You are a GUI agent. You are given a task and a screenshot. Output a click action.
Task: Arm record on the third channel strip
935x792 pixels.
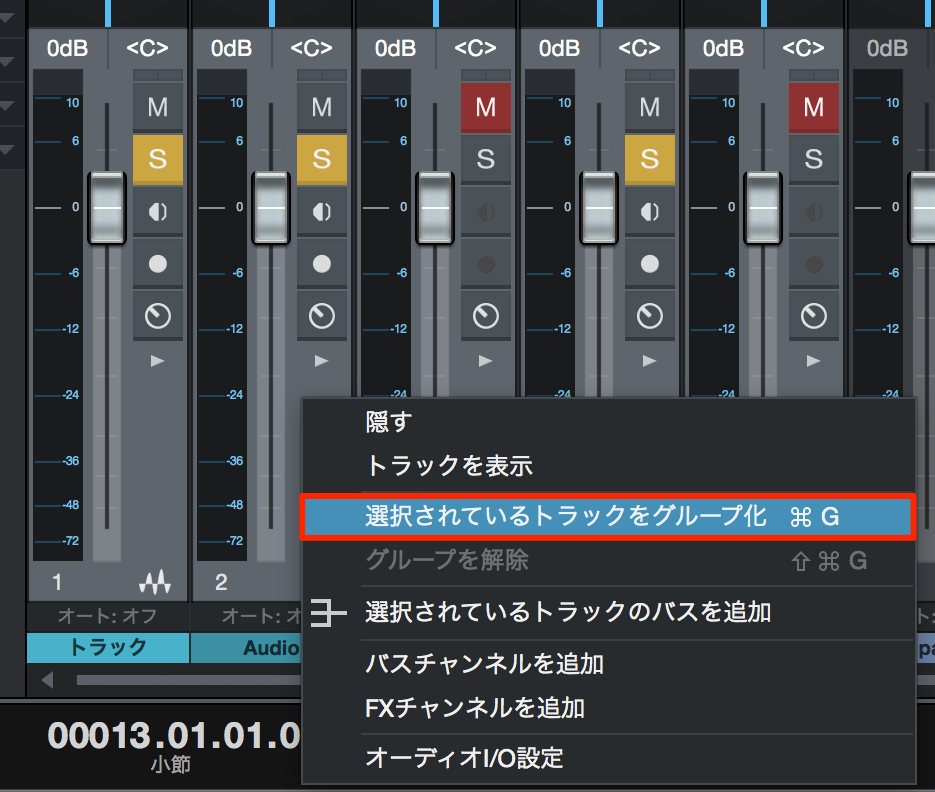click(x=485, y=264)
